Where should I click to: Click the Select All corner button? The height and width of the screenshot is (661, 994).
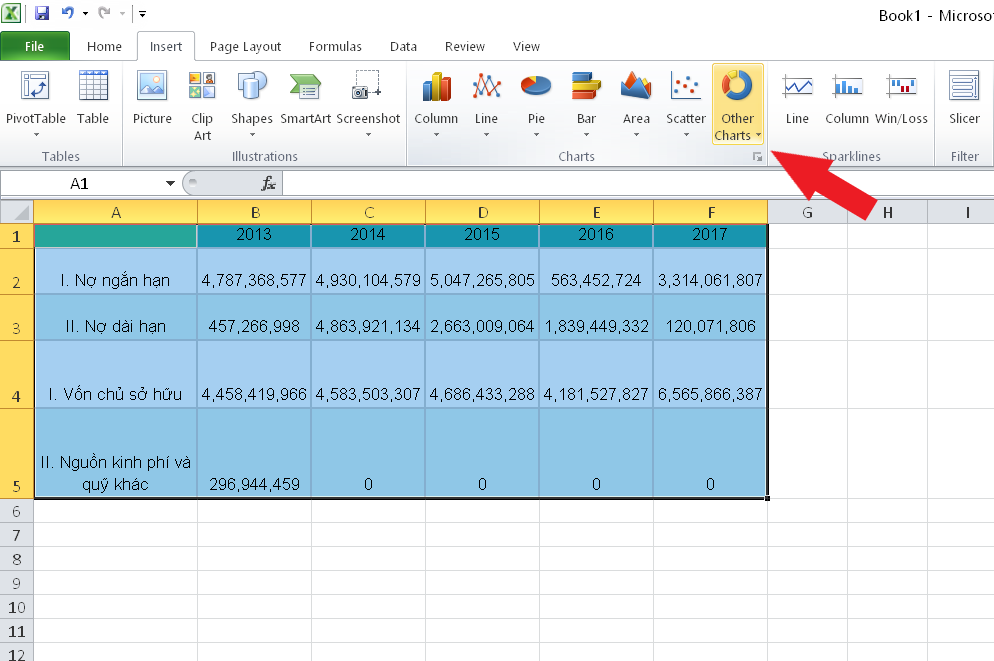click(17, 212)
